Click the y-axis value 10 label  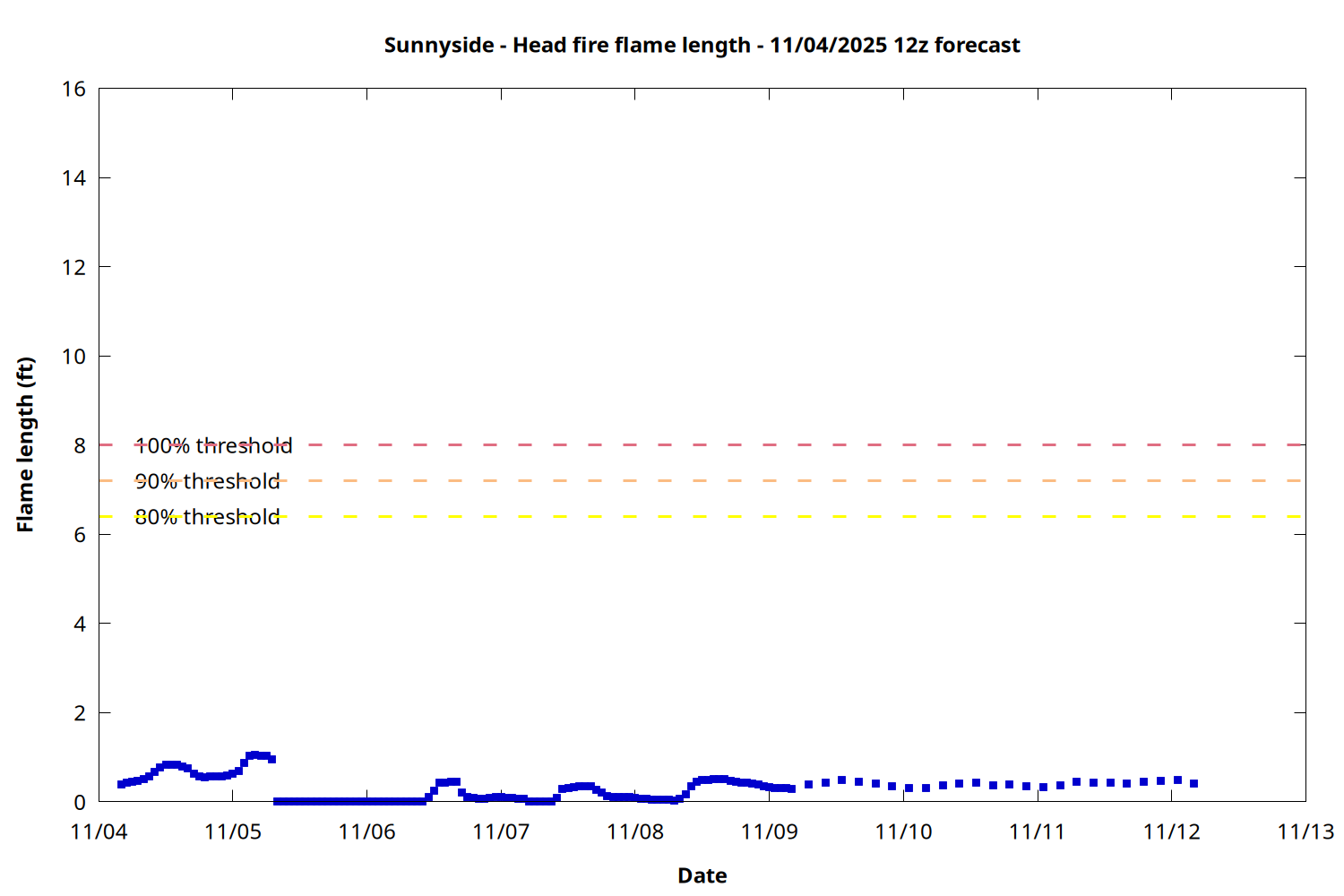[x=73, y=357]
